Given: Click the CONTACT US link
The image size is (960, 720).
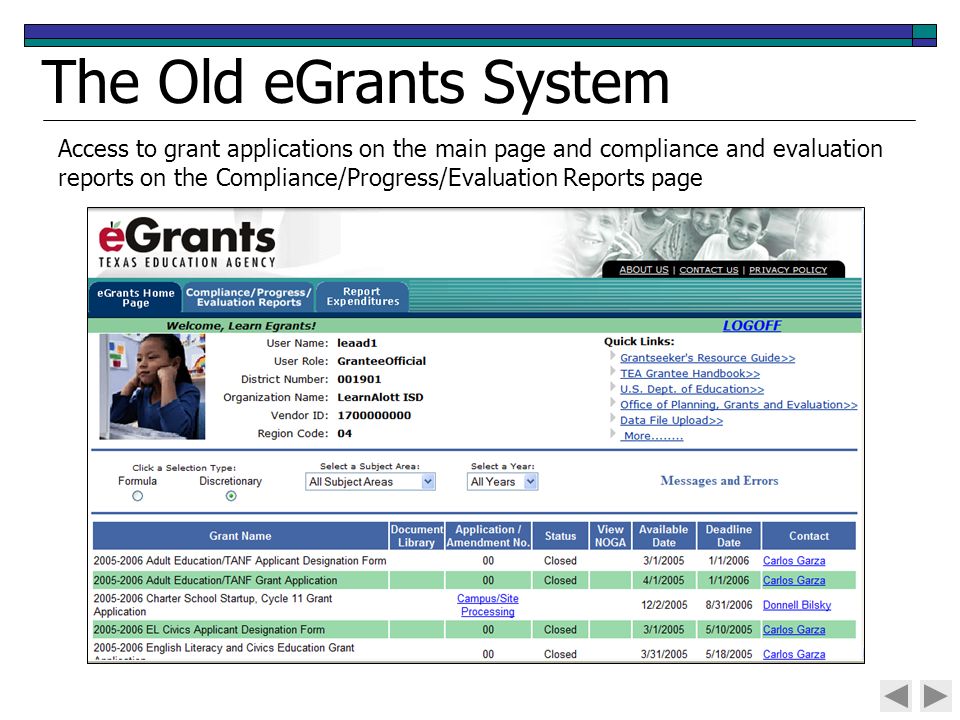Looking at the screenshot, I should (x=708, y=270).
